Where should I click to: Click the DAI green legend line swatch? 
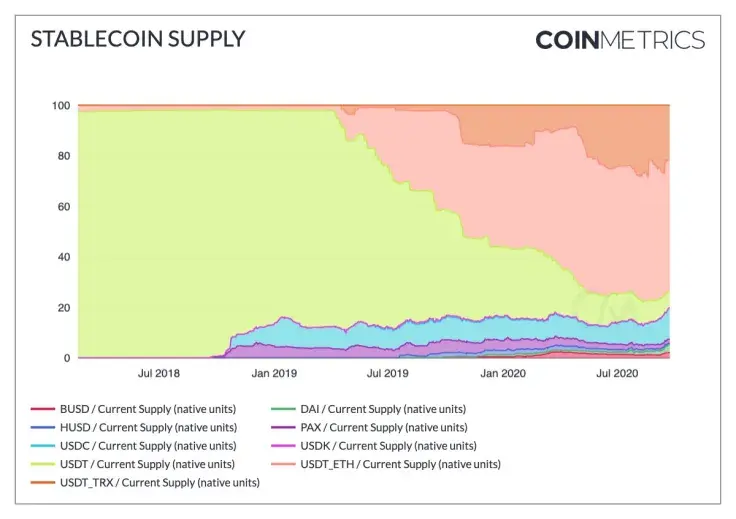click(284, 409)
